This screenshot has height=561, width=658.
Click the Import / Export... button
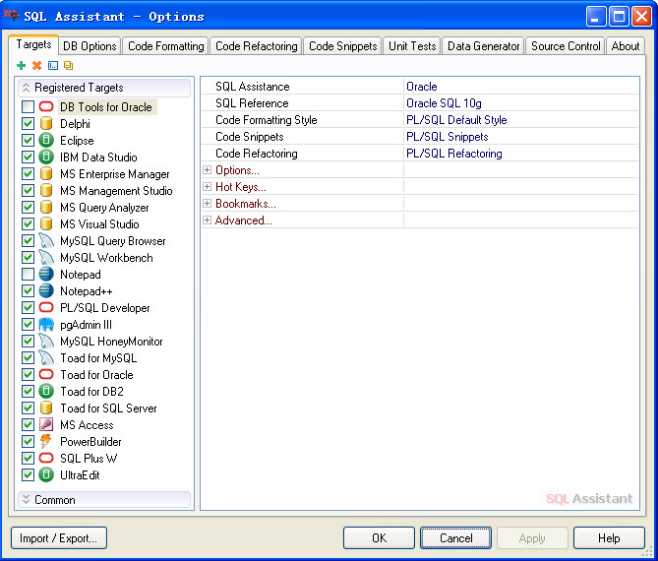pyautogui.click(x=59, y=538)
